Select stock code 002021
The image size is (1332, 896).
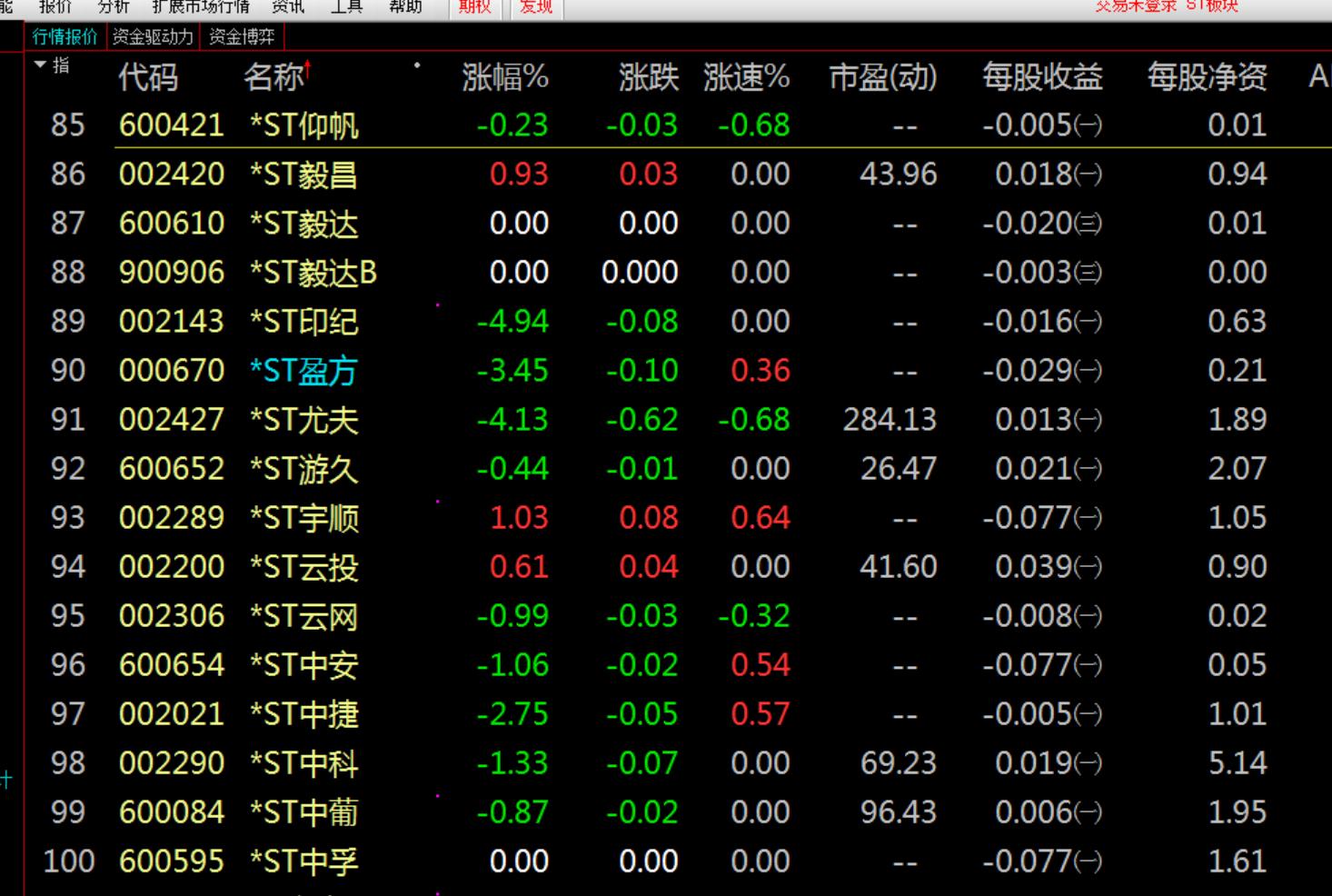tap(172, 713)
